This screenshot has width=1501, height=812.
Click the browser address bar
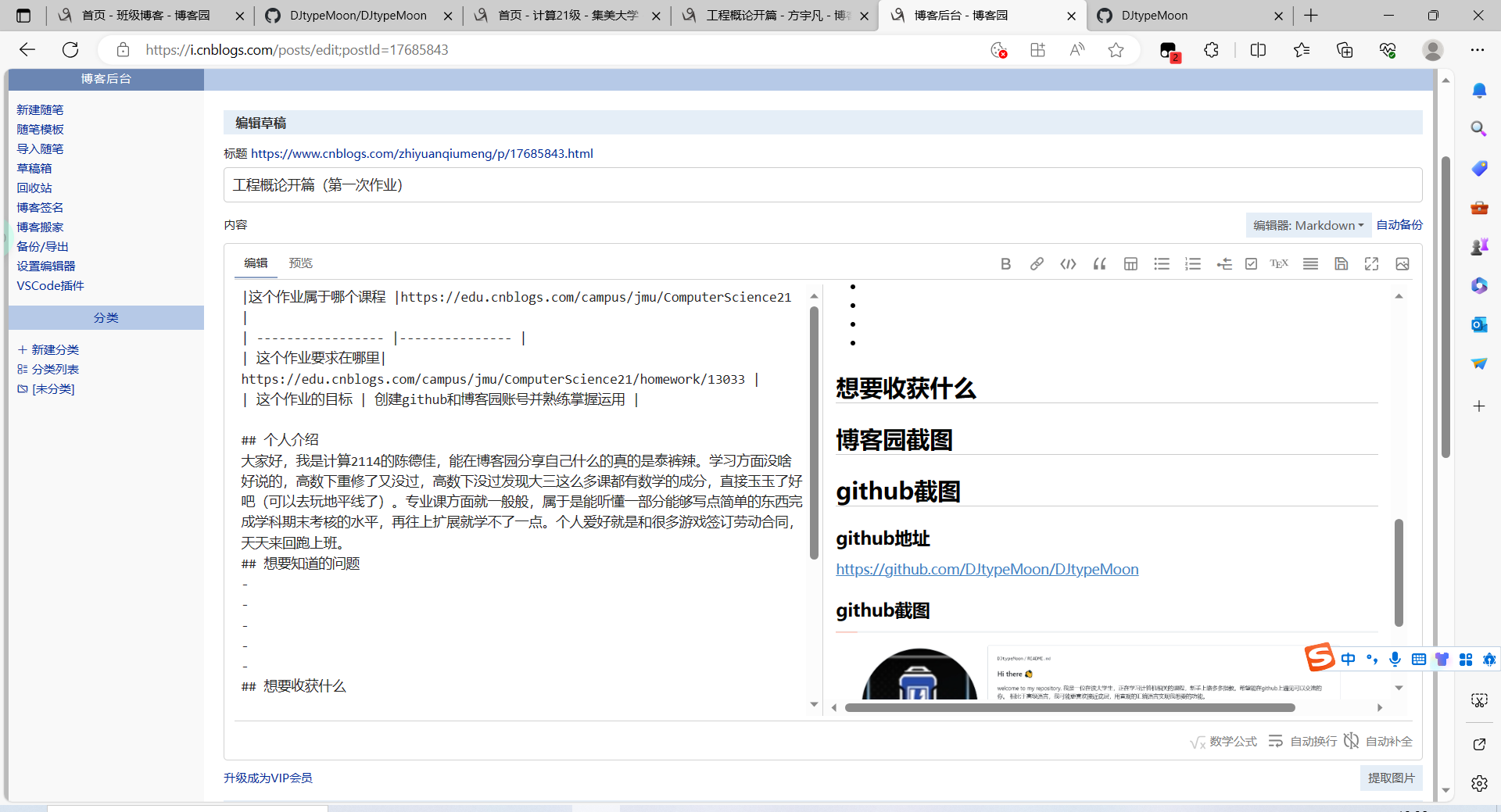[x=547, y=50]
